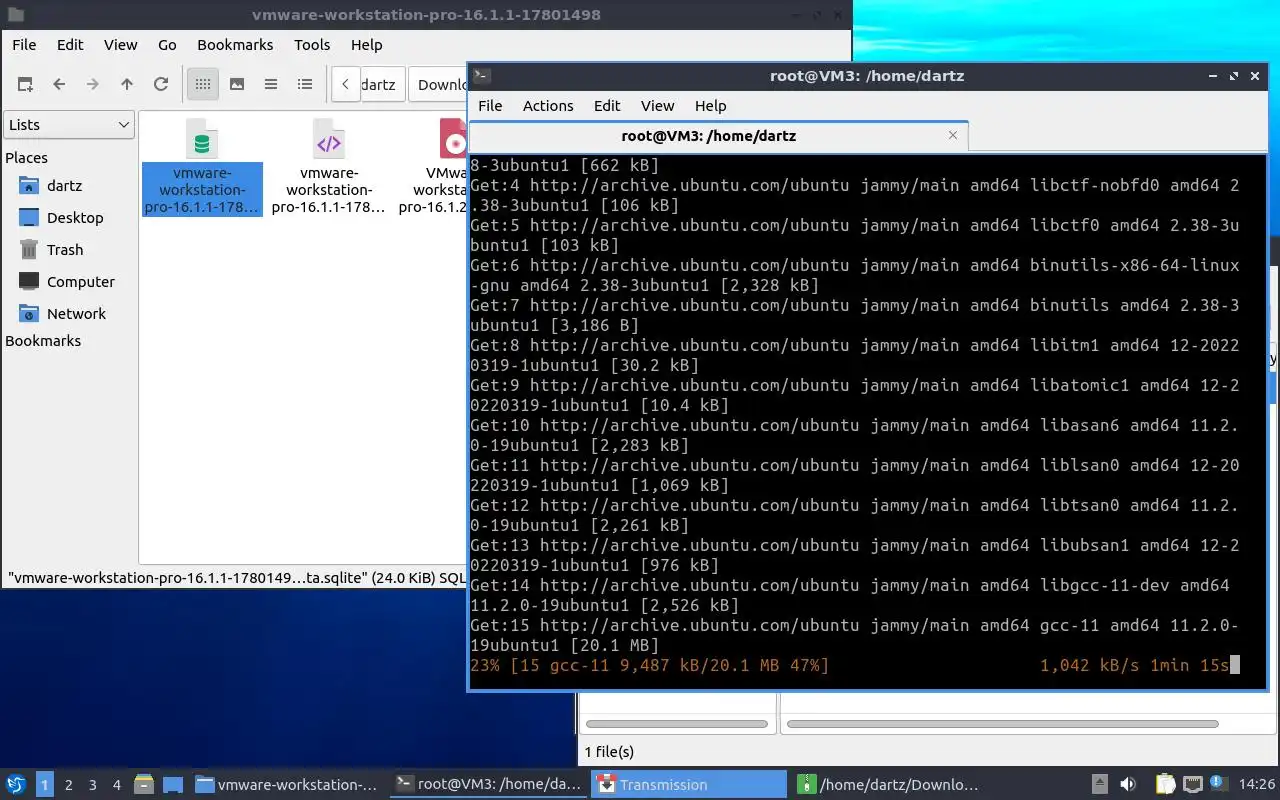The image size is (1280, 800).
Task: Open the terminal View menu
Action: point(657,106)
